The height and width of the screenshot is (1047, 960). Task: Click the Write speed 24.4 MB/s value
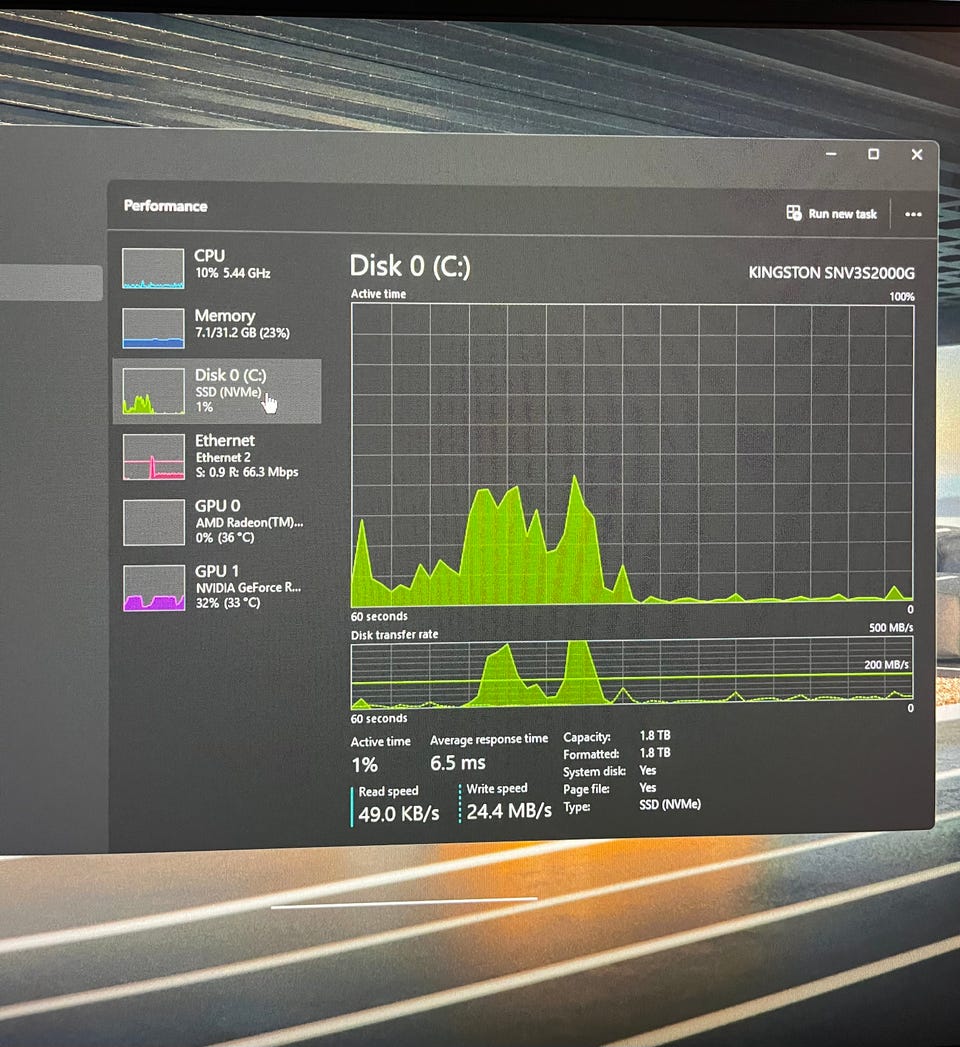coord(508,811)
